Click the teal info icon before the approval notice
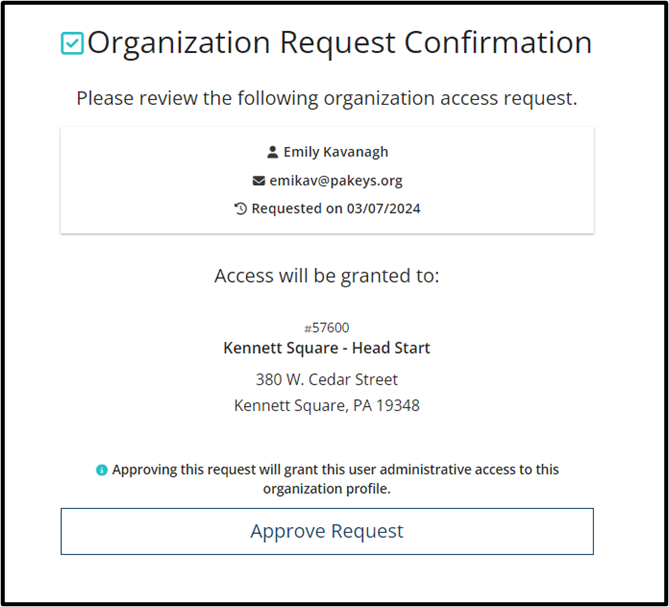Viewport: 669px width, 607px height. click(x=102, y=470)
